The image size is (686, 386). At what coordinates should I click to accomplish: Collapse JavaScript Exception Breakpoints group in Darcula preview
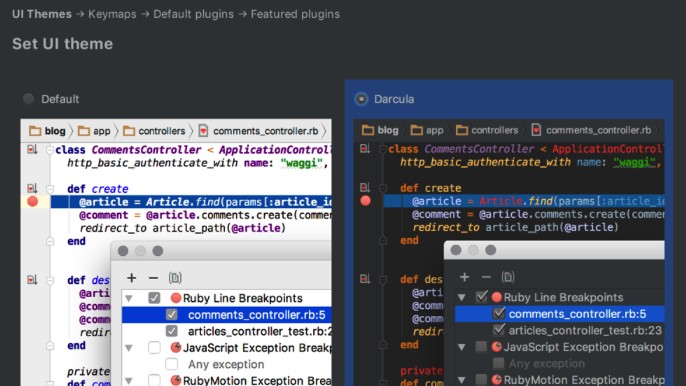pos(462,347)
